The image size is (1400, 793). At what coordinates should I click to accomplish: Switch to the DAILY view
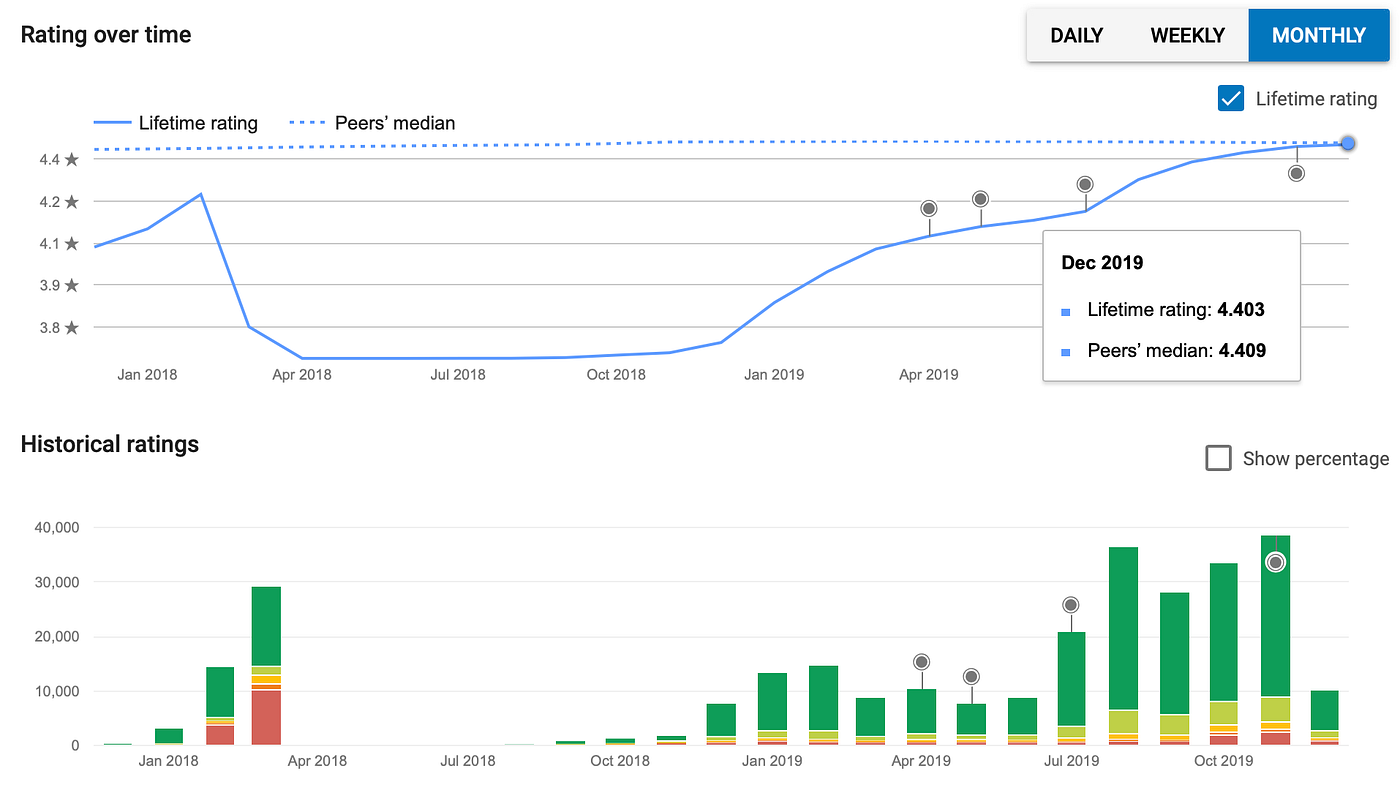point(1077,35)
